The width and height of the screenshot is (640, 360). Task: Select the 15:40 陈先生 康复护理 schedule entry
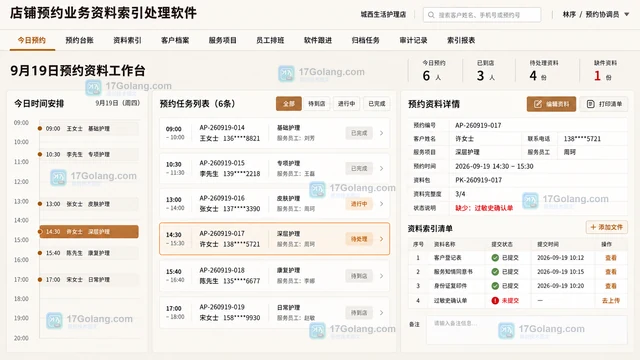click(x=89, y=253)
